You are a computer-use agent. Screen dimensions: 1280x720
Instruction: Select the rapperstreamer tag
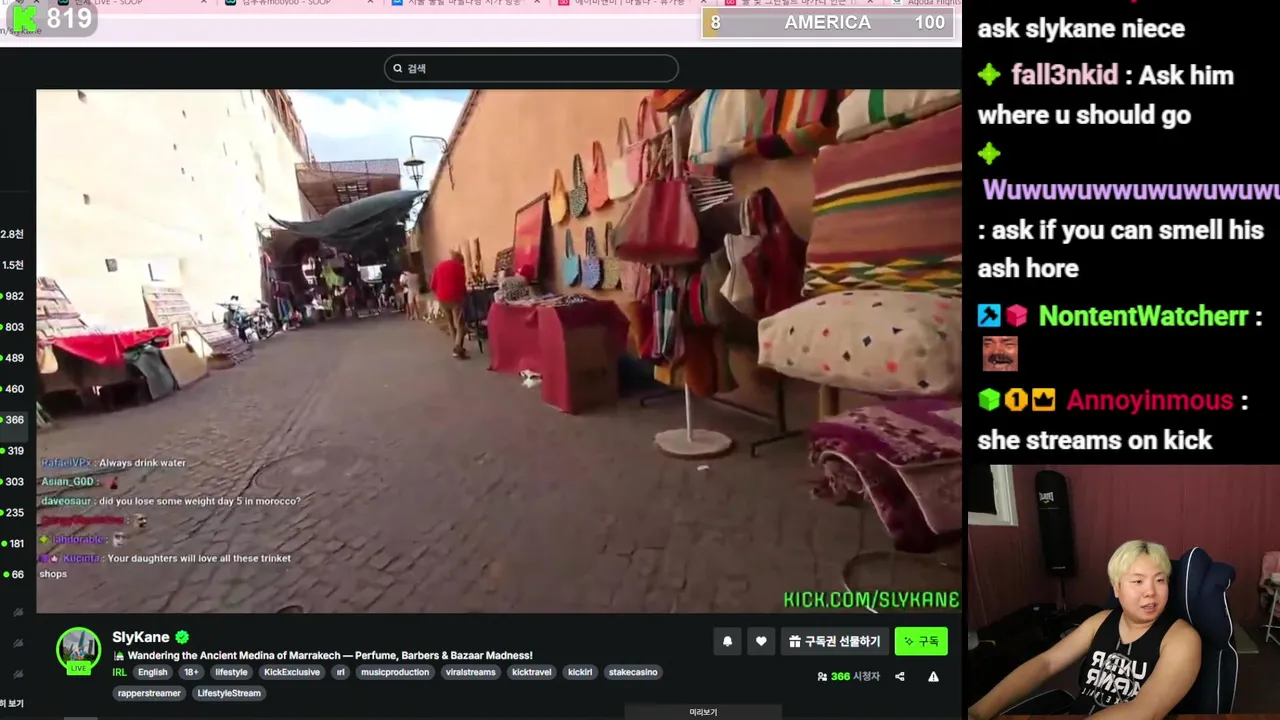click(x=149, y=693)
